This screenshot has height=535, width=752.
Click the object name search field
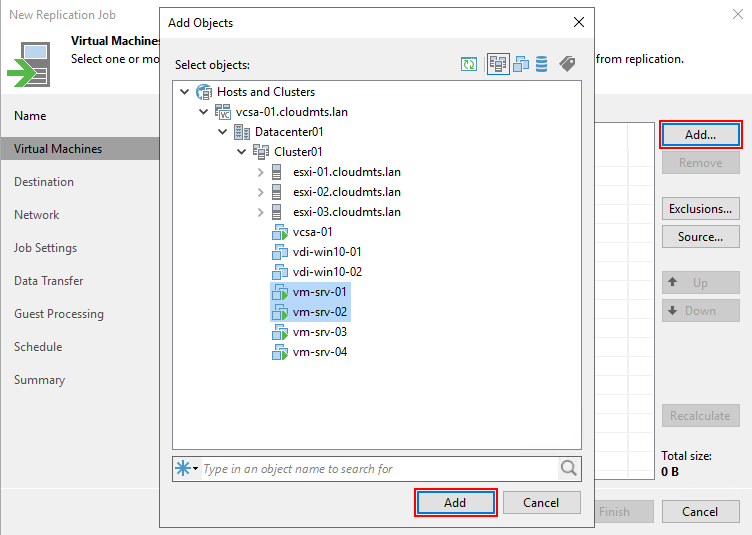point(378,468)
